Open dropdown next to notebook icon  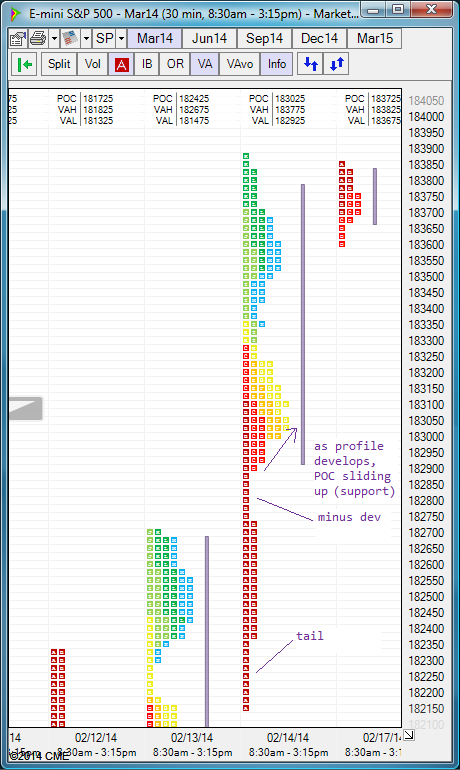coord(86,38)
